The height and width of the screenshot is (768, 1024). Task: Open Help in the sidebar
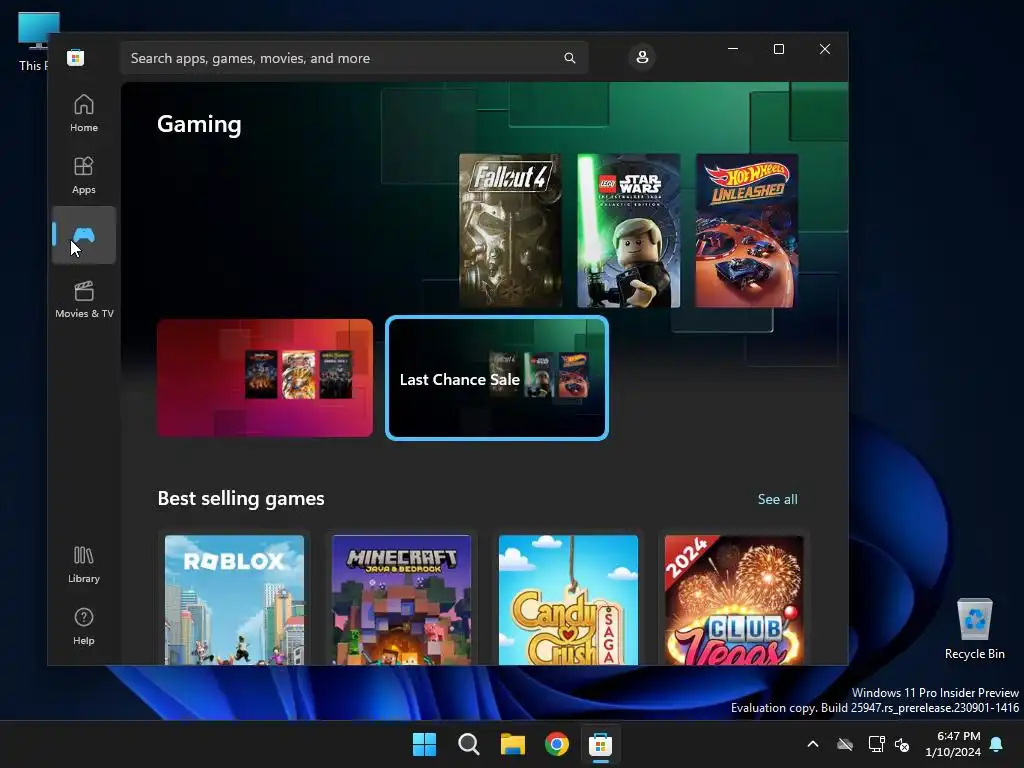[x=84, y=626]
